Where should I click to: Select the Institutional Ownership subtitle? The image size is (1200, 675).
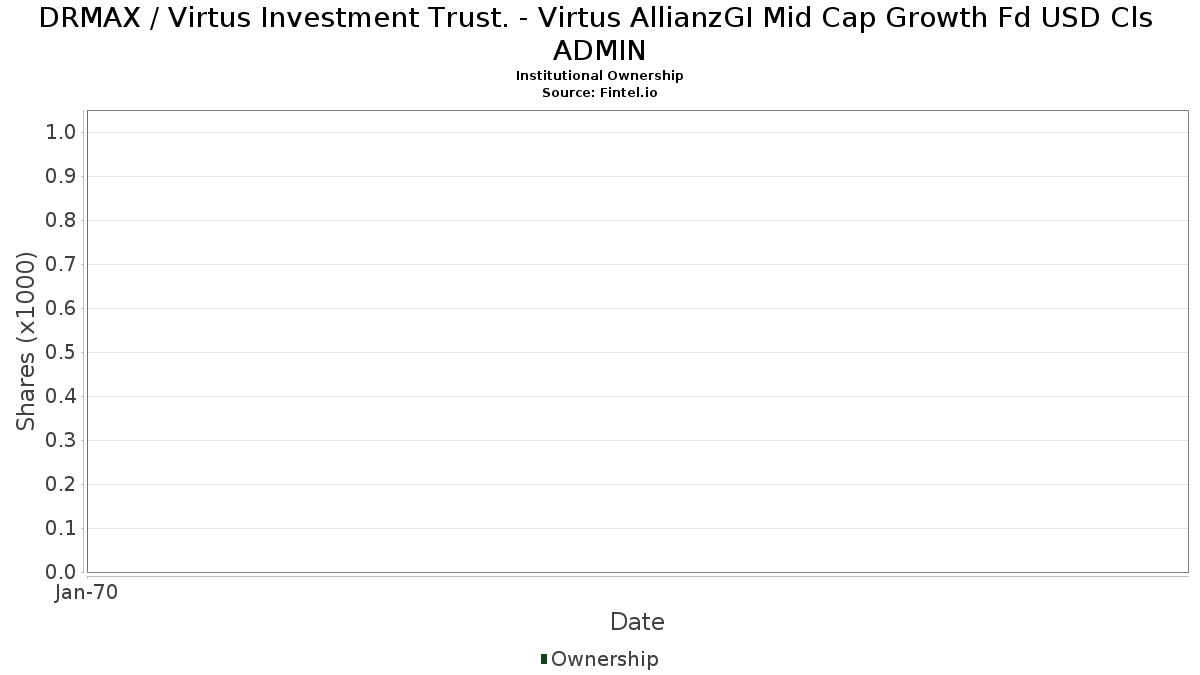coord(599,76)
